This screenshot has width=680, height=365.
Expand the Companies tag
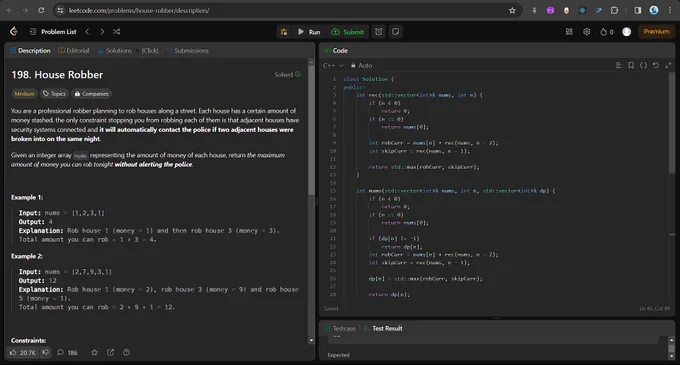91,94
